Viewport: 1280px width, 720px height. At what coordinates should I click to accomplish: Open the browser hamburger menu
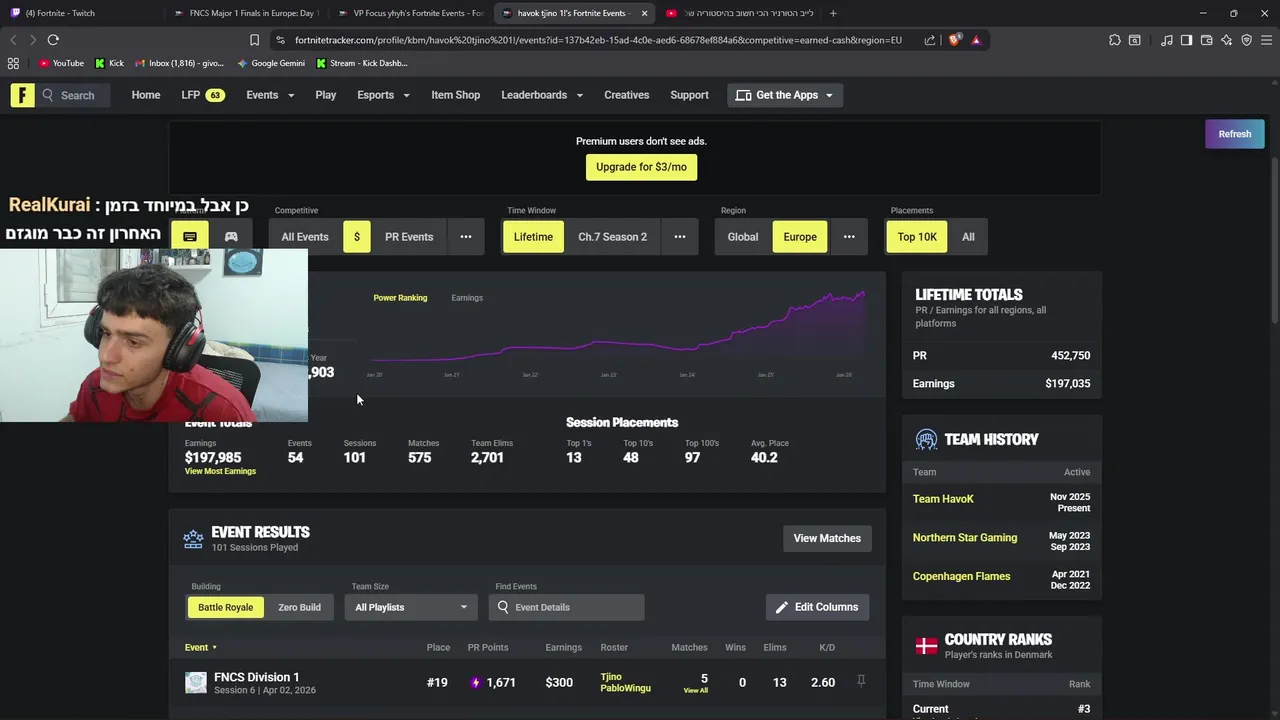1266,40
